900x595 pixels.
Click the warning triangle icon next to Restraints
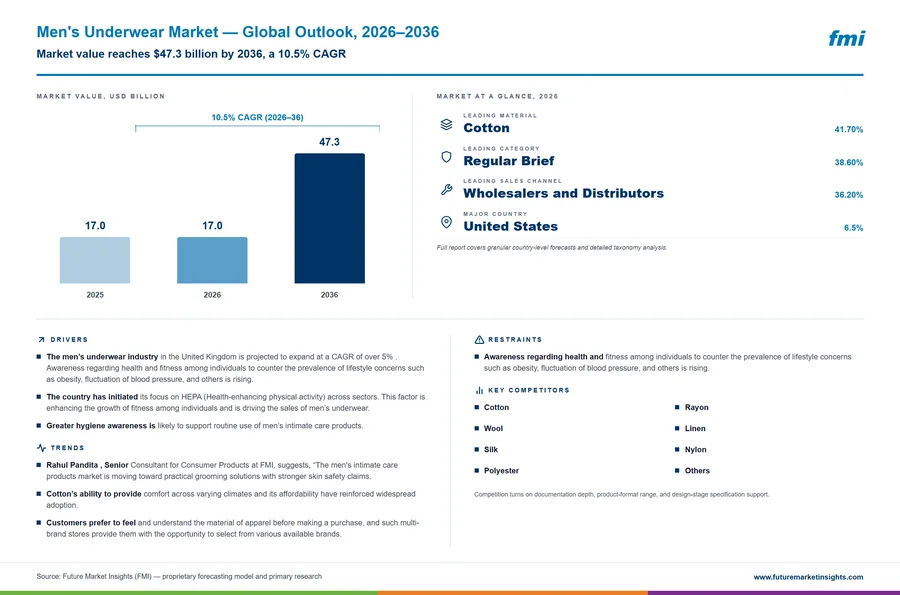tap(479, 340)
